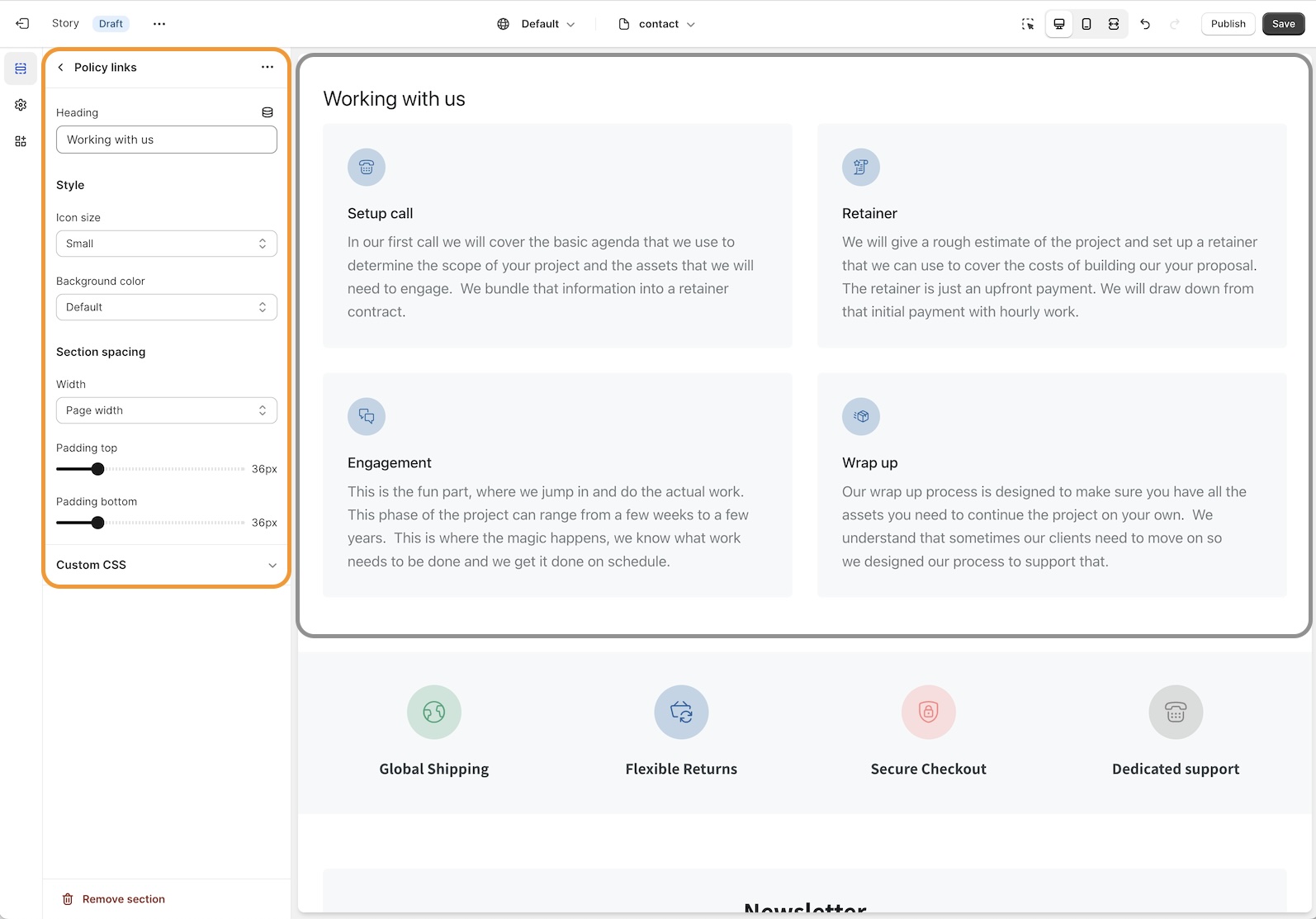
Task: Switch to fullscreen preview mode
Action: click(1114, 24)
